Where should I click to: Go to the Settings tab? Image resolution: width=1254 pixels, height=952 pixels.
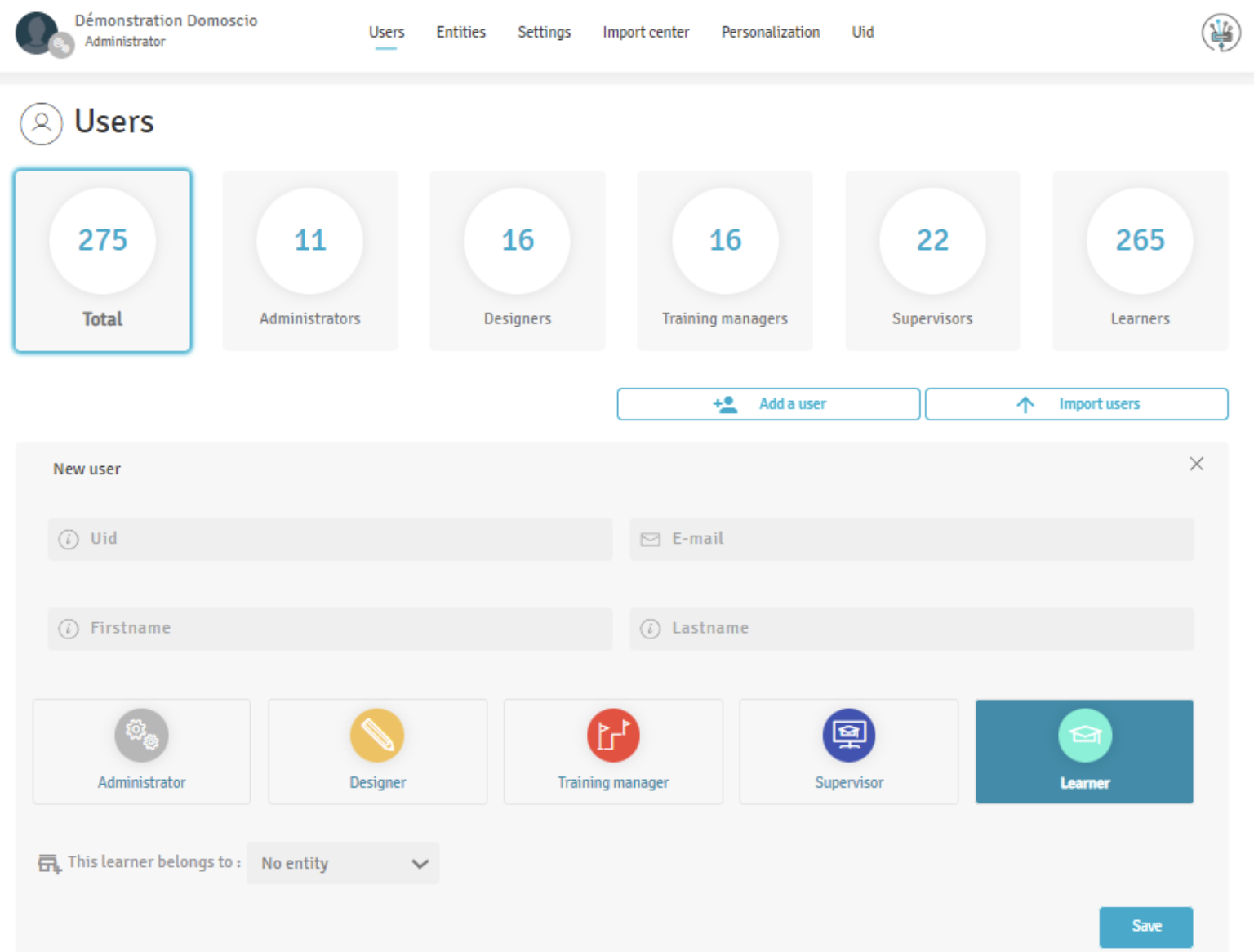point(544,33)
